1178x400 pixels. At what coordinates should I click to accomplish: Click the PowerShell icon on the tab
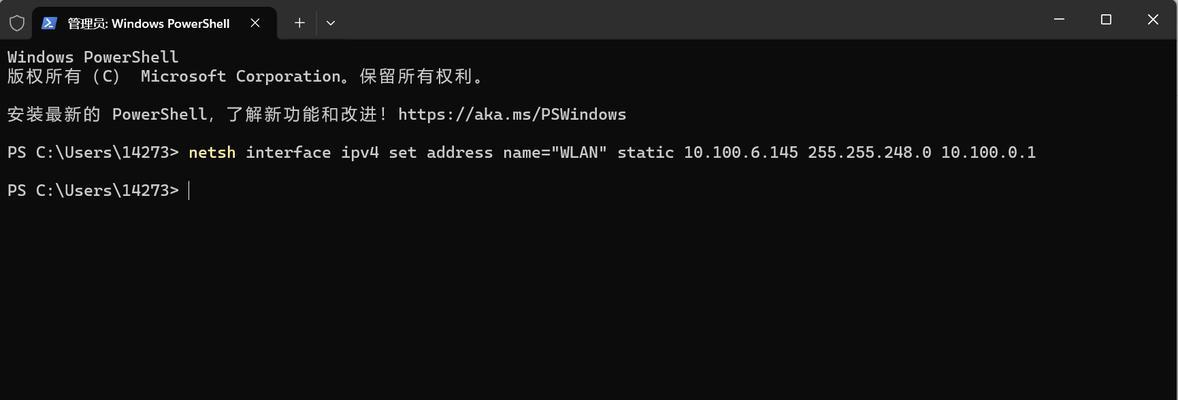point(50,23)
